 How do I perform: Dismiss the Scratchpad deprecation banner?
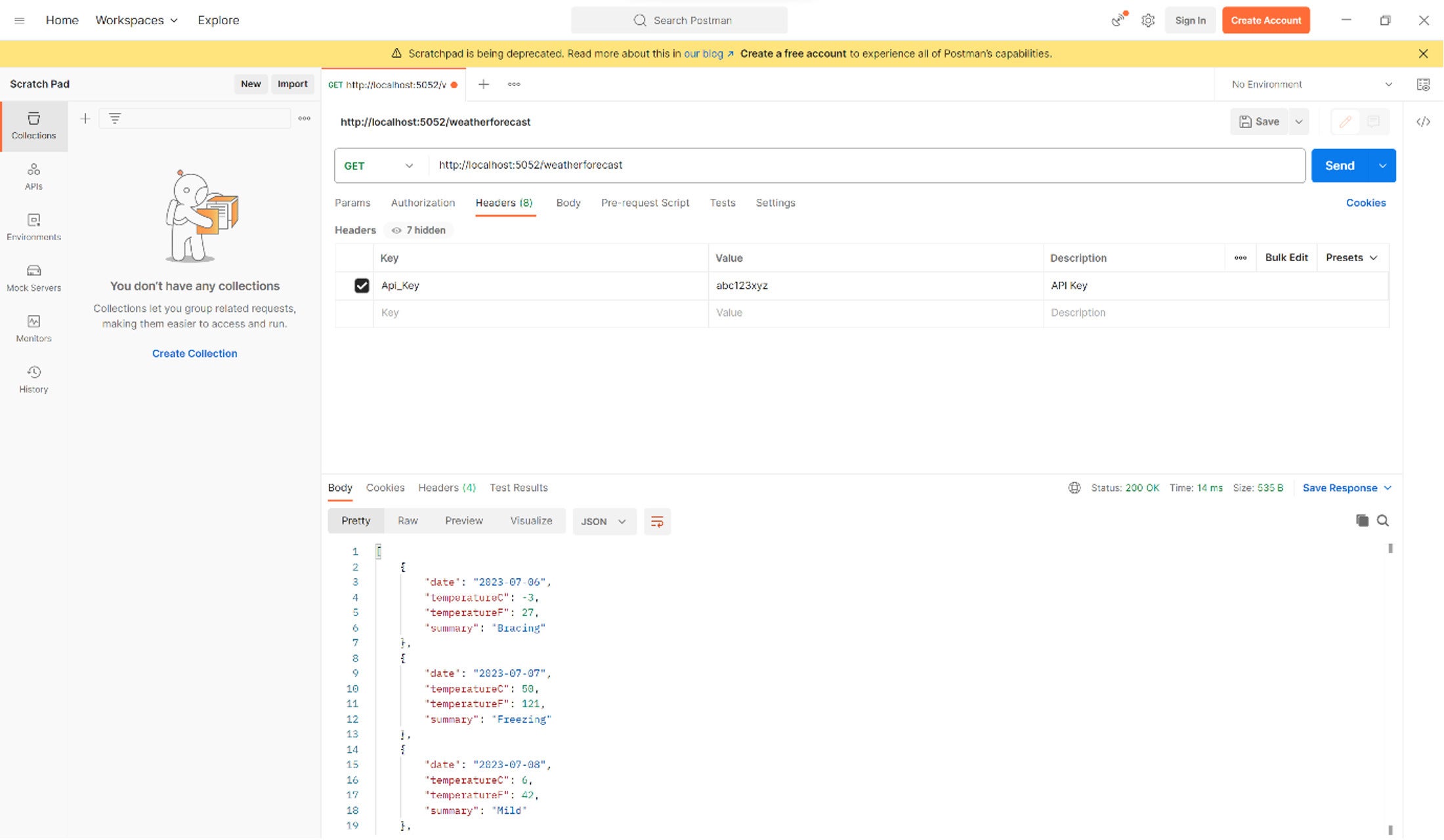[x=1423, y=54]
